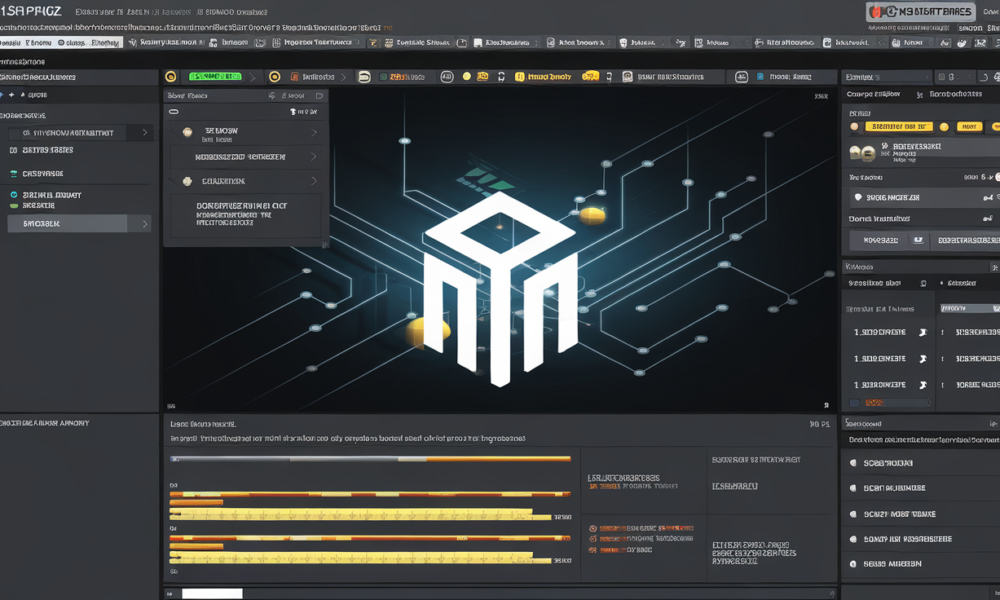
Task: Click the white block in the bottom scrollbar
Action: pos(212,593)
